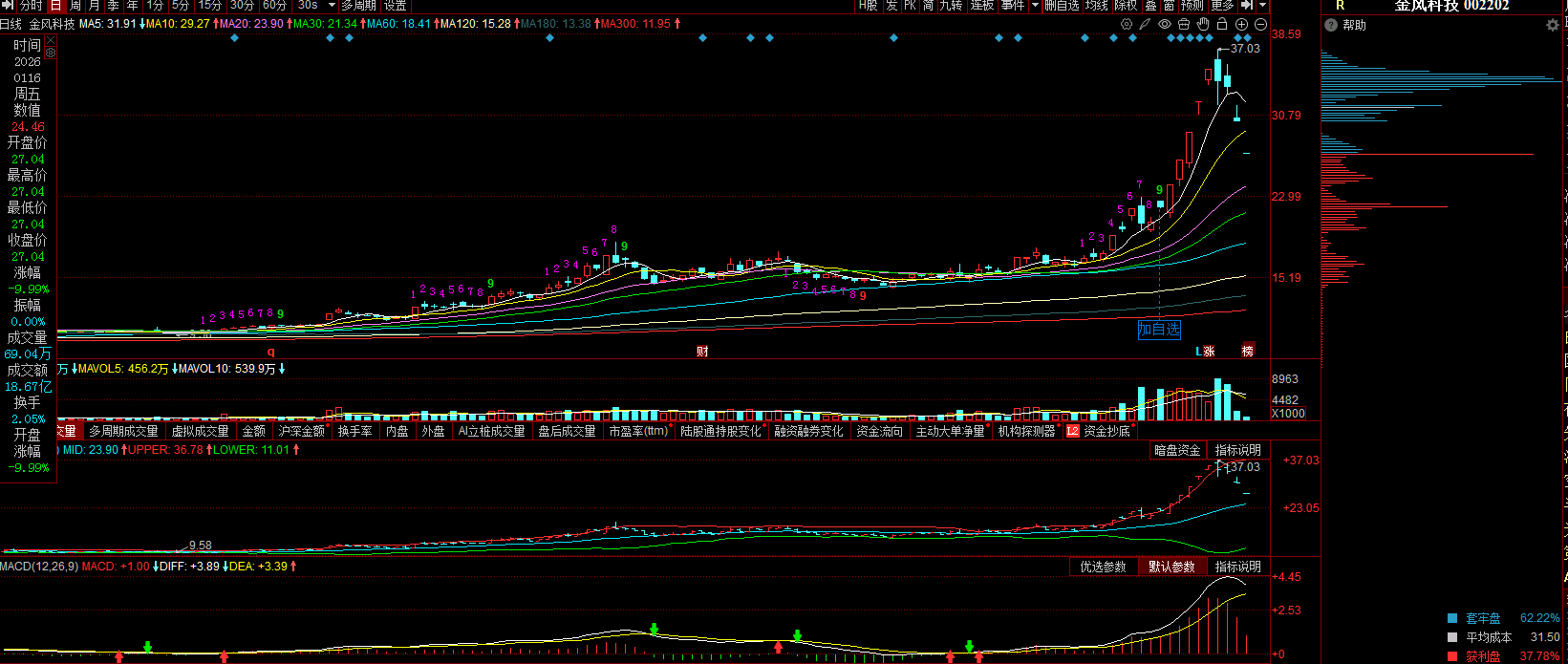Click the panel arrow icon next to 更多

point(1246,5)
